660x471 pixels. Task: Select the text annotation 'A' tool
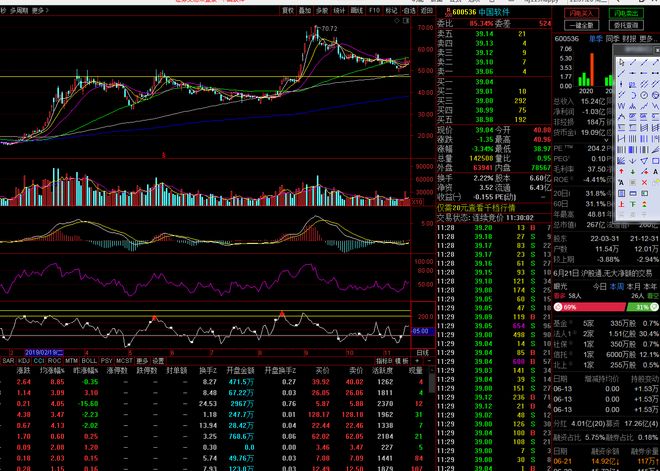coord(656,170)
